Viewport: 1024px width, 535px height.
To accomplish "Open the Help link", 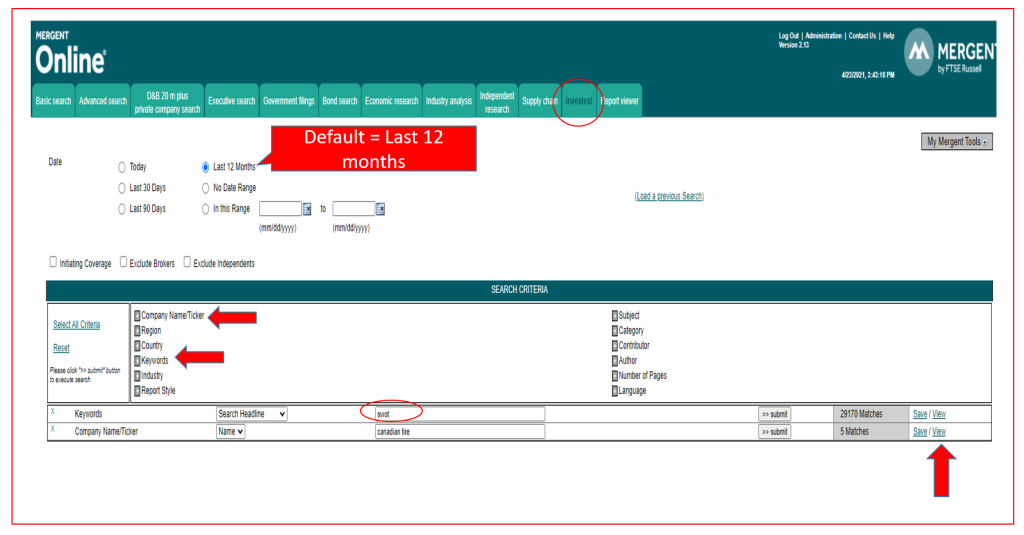I will tap(889, 36).
